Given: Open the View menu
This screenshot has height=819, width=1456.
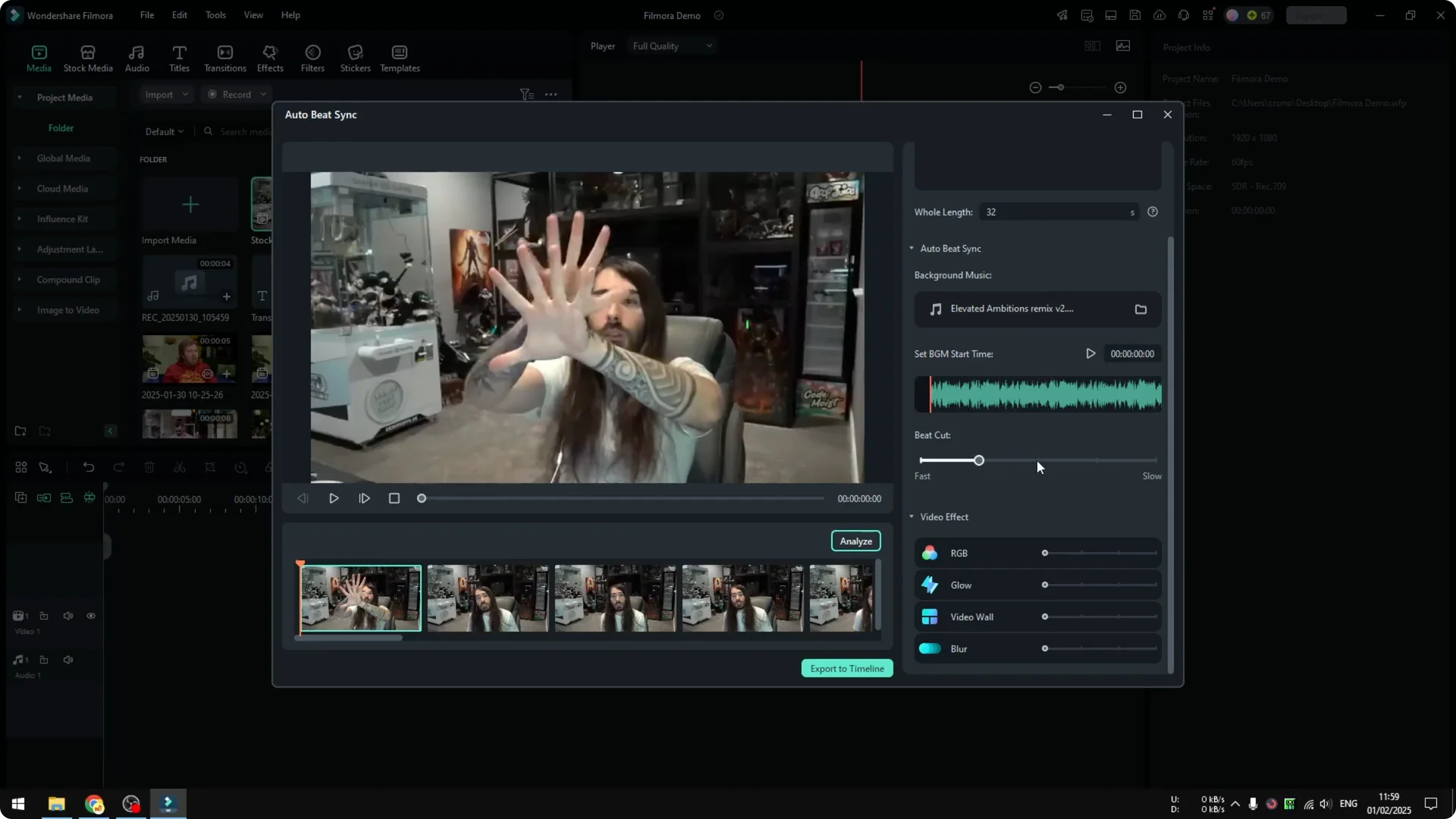Looking at the screenshot, I should 253,15.
